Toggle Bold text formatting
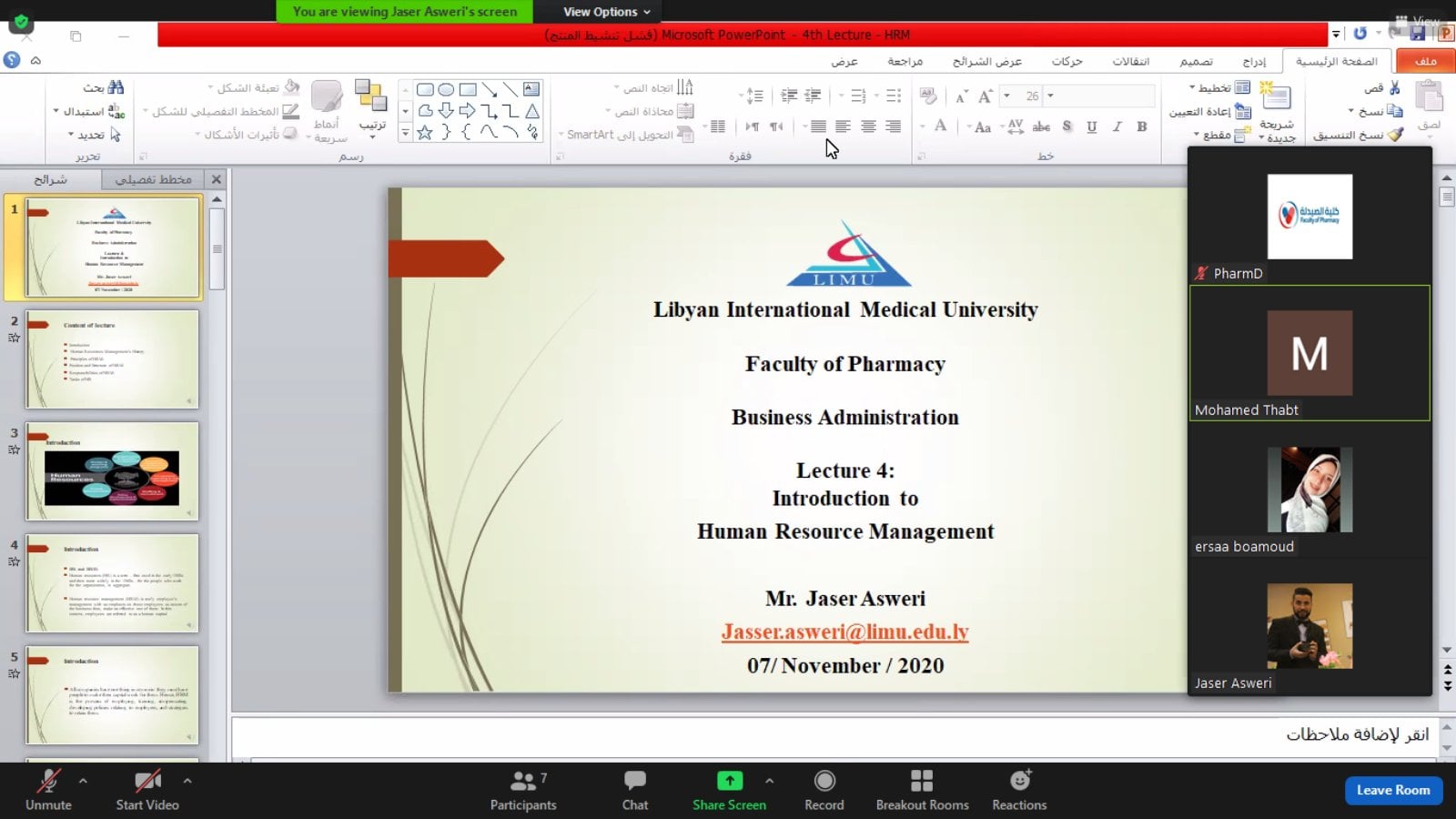The width and height of the screenshot is (1456, 819). [1141, 127]
